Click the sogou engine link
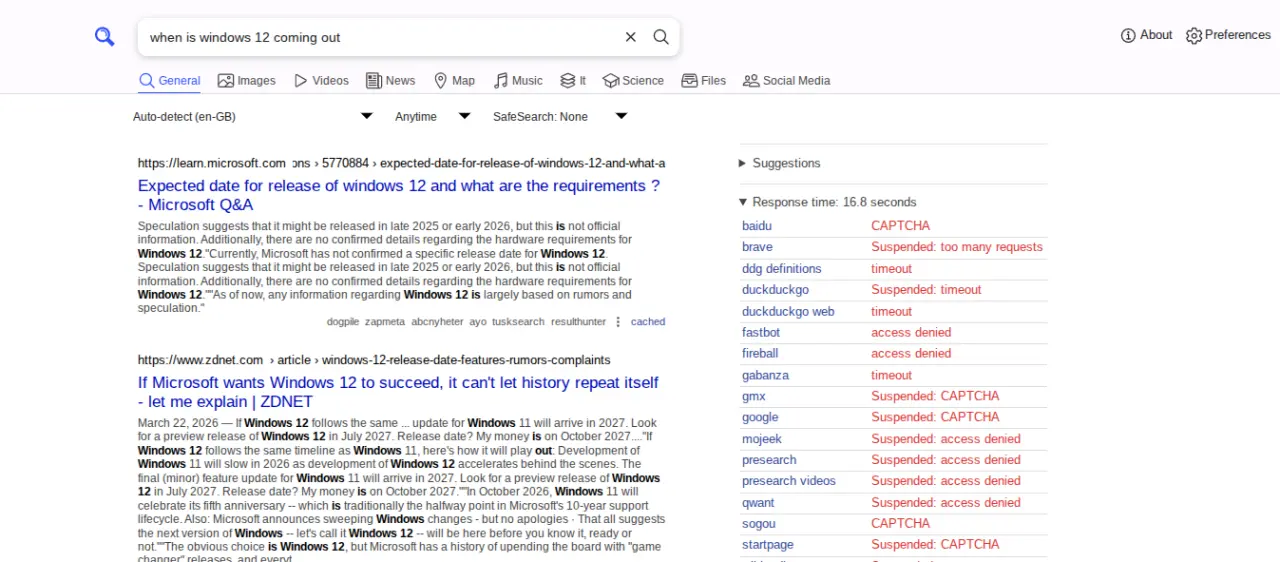1280x562 pixels. (759, 524)
